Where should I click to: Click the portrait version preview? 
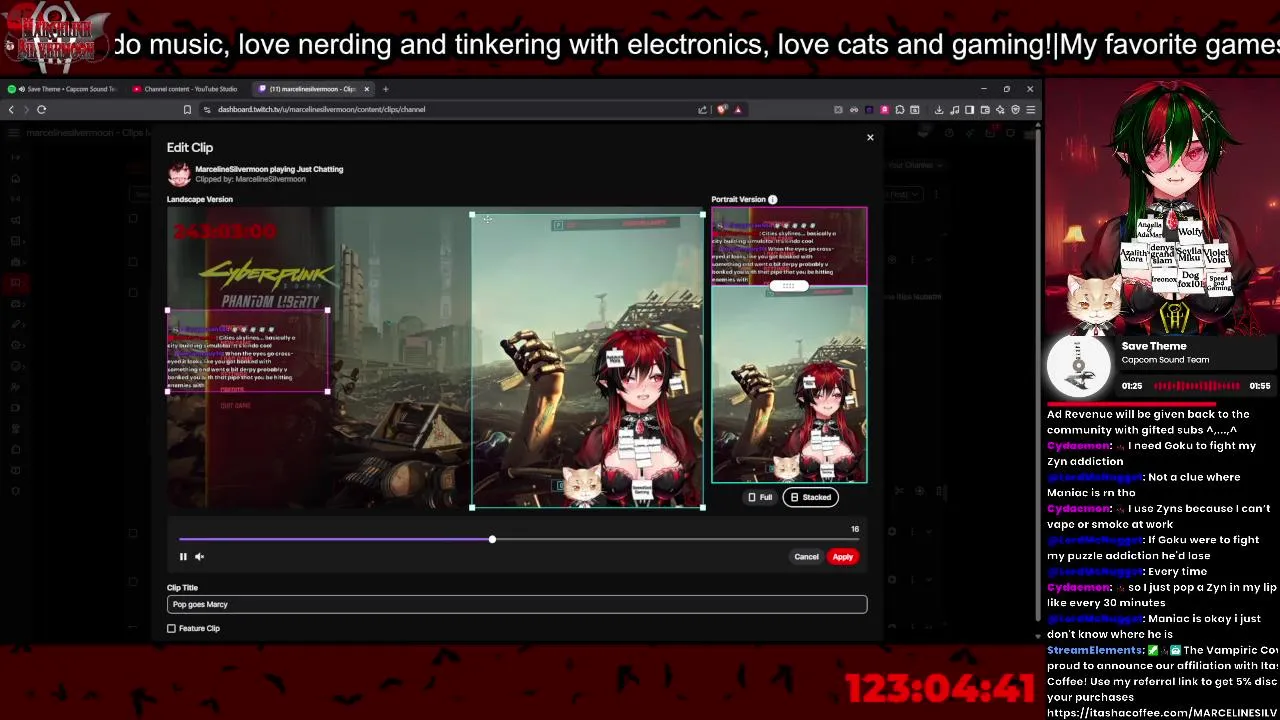pyautogui.click(x=789, y=345)
